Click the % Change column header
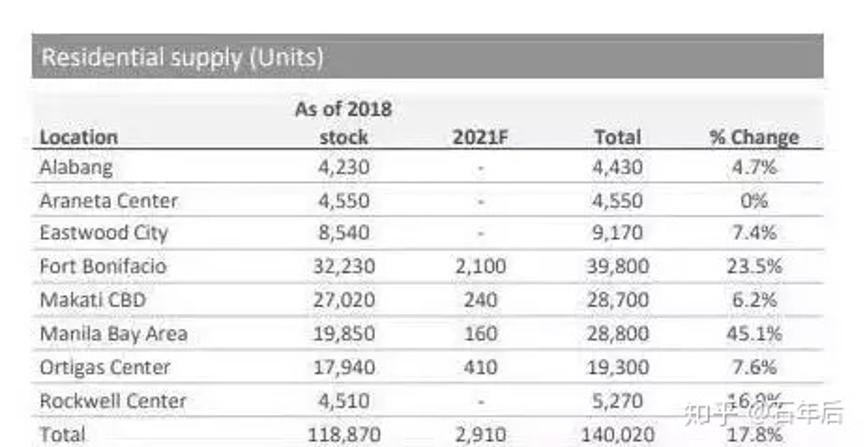864x447 pixels. pyautogui.click(x=754, y=137)
